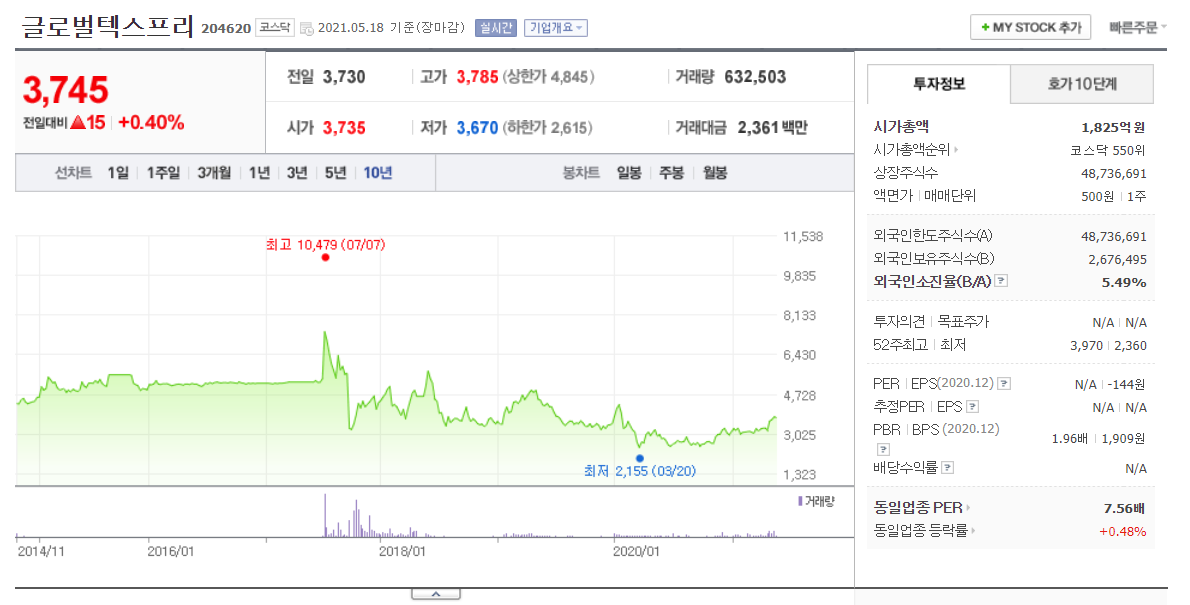Click the stock name 글로벌텍스프리
Image resolution: width=1190 pixels, height=605 pixels.
tap(108, 27)
